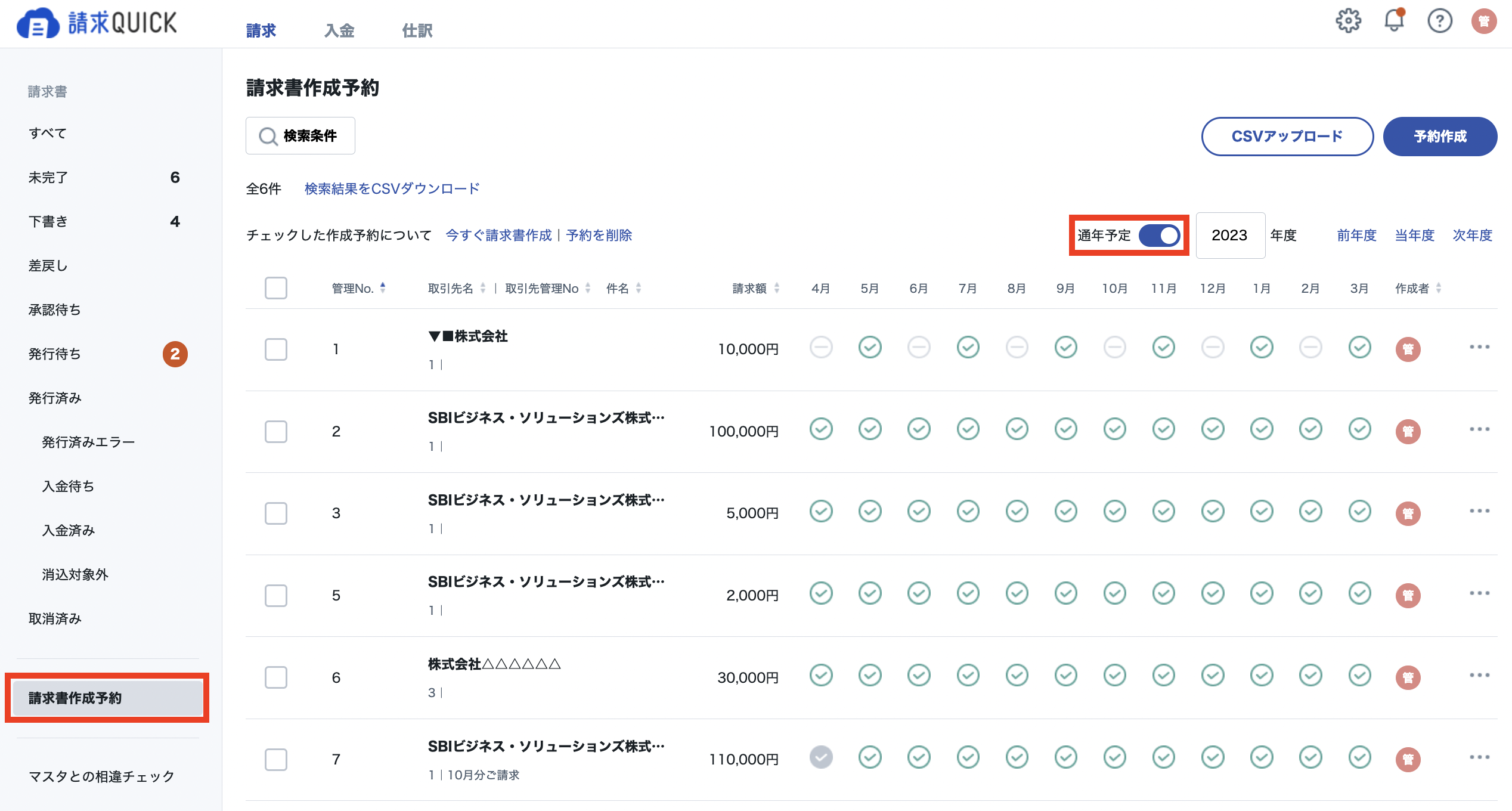
Task: Click the 6月 check icon in row 5
Action: pos(919,593)
